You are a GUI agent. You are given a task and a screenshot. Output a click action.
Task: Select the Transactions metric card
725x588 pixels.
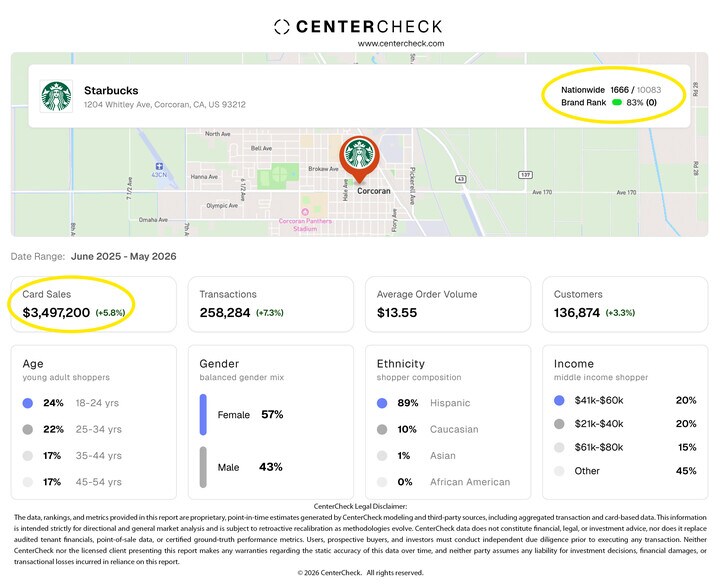pyautogui.click(x=270, y=304)
